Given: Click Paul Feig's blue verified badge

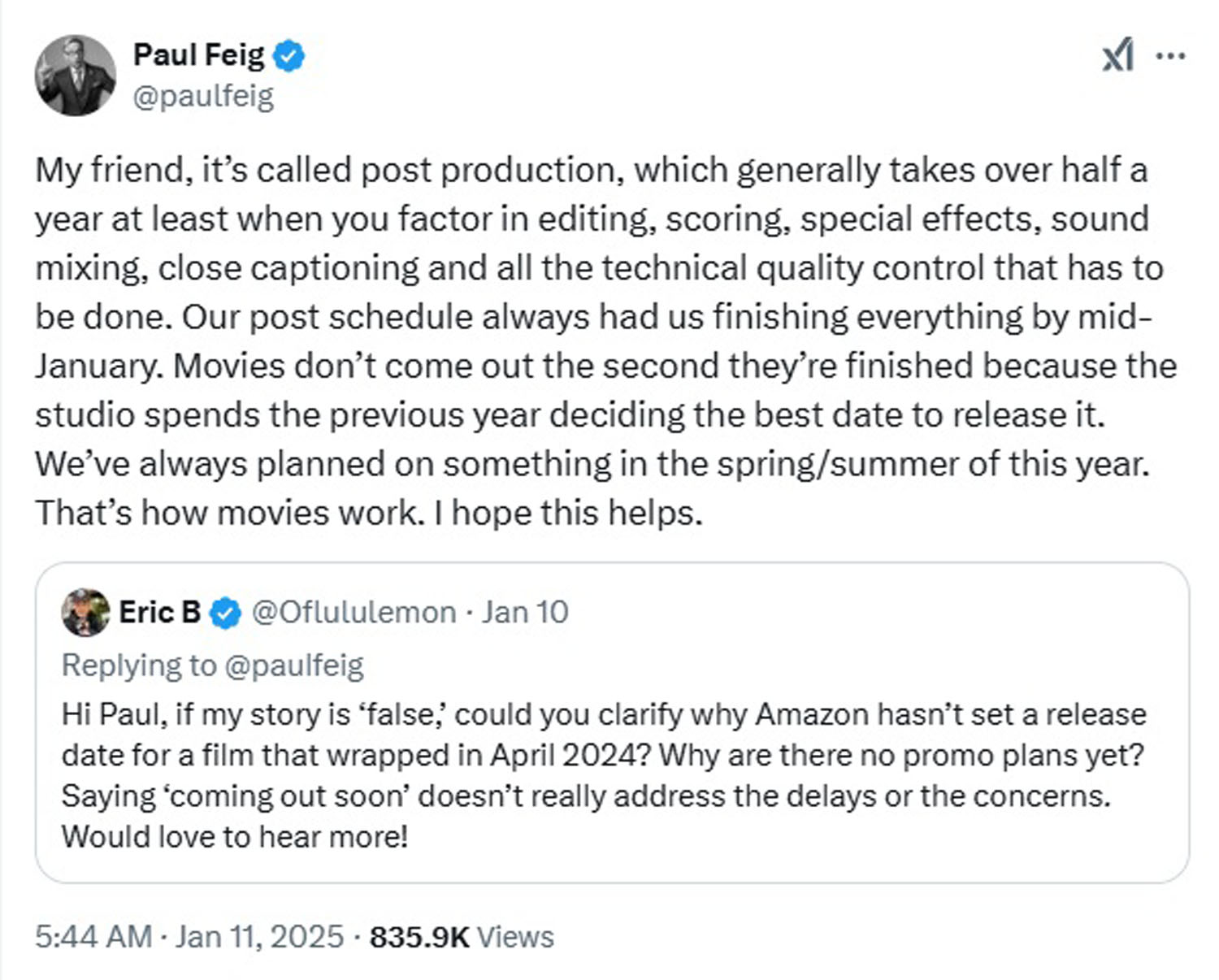Looking at the screenshot, I should [288, 55].
